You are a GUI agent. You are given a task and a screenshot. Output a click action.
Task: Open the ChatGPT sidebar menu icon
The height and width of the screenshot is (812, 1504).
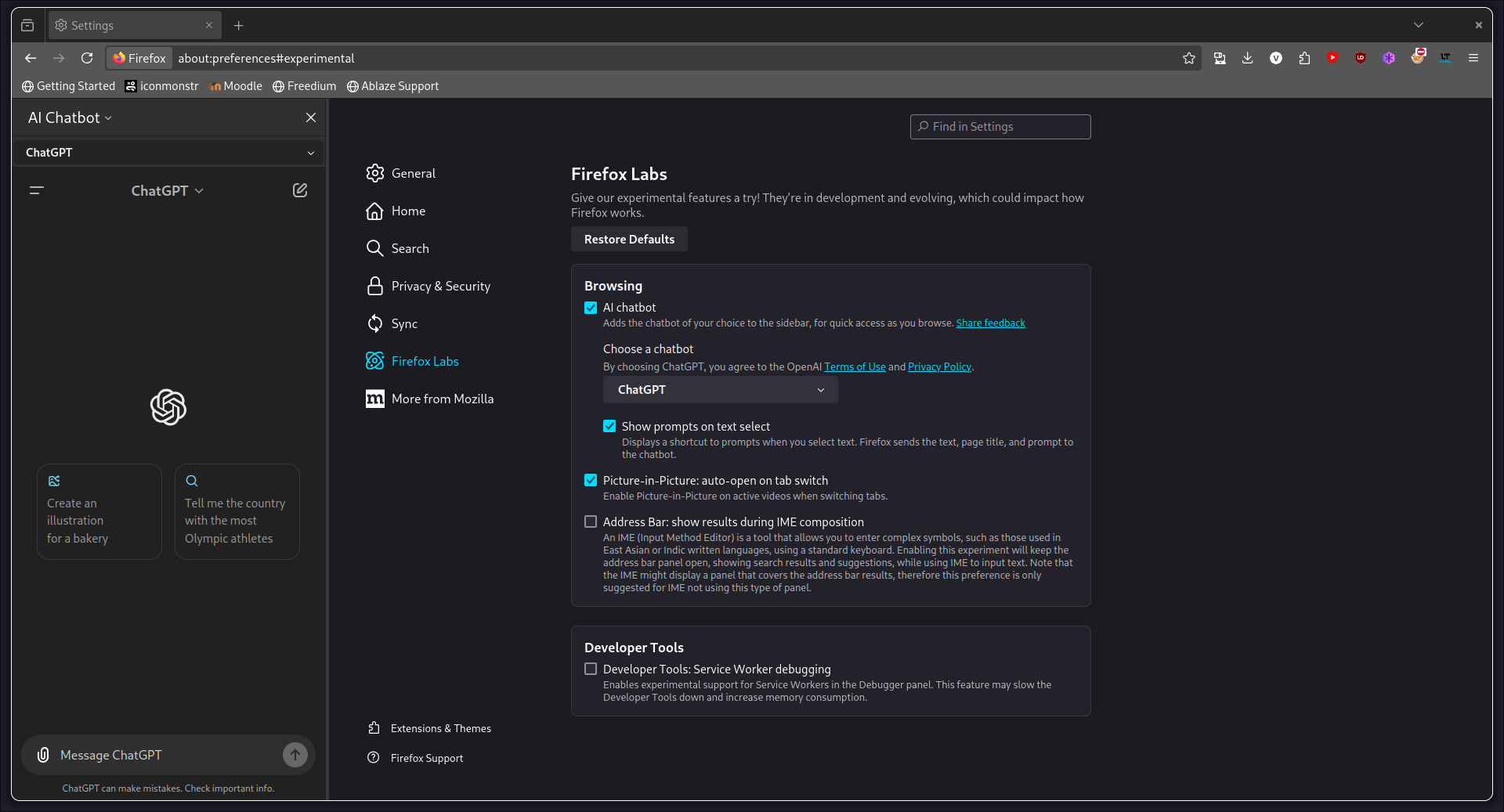tap(36, 190)
